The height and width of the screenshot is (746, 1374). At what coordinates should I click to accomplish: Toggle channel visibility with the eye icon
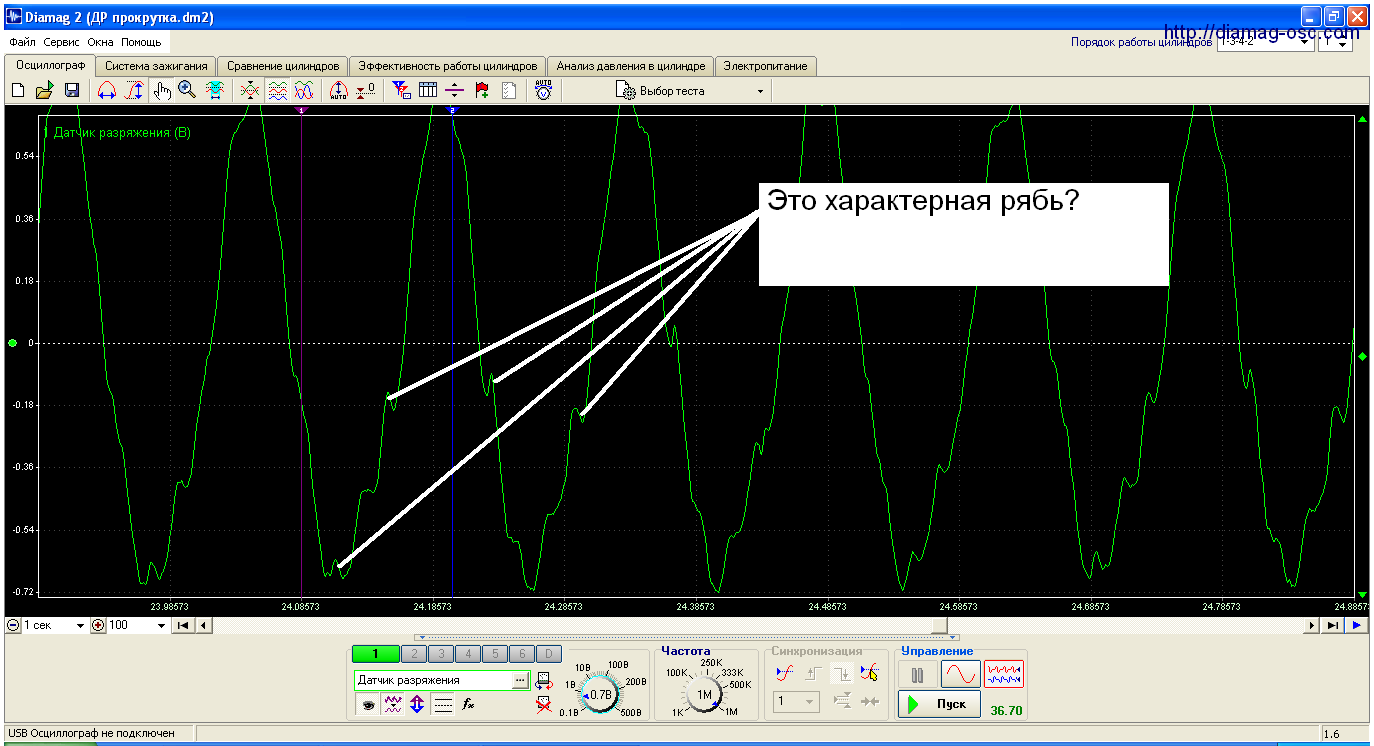pyautogui.click(x=368, y=704)
